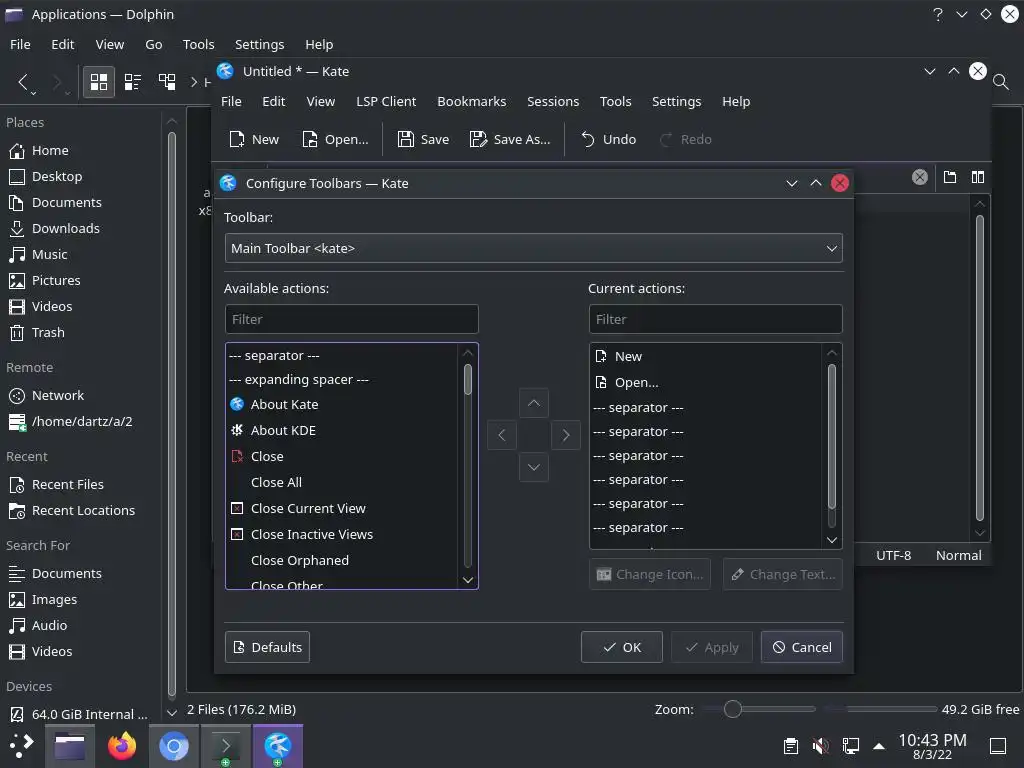Image resolution: width=1024 pixels, height=768 pixels.
Task: Adjust the Dolphin Zoom slider handle
Action: (x=733, y=709)
